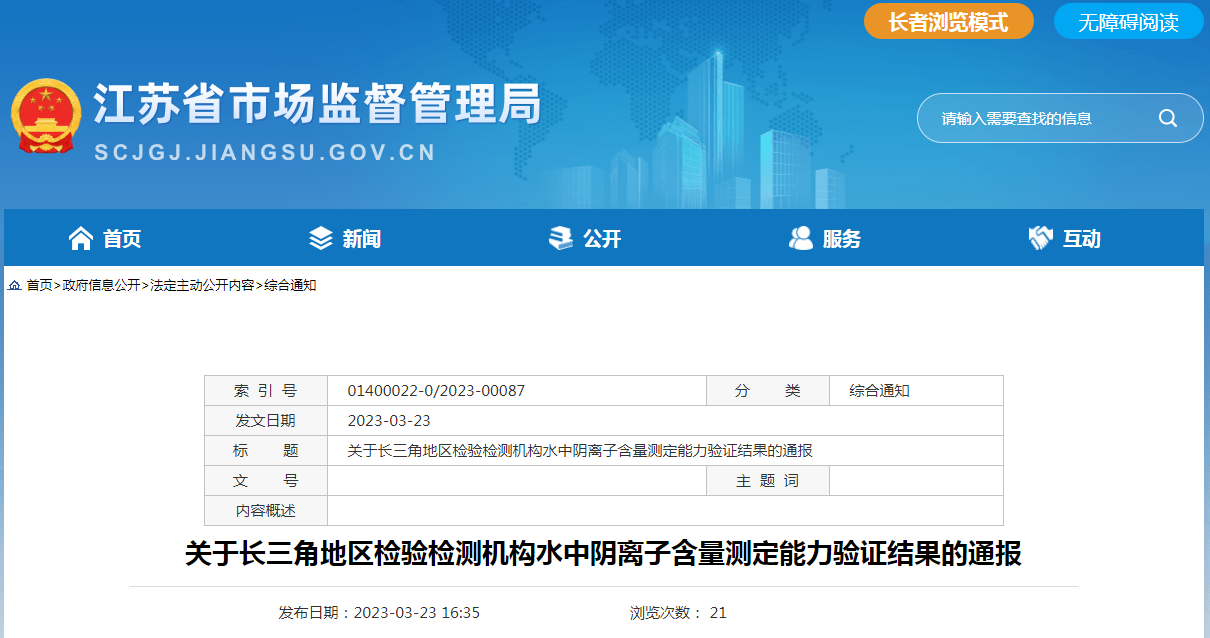This screenshot has width=1210, height=638.
Task: Select index number 01400022-0/2023-00087
Action: click(x=436, y=391)
